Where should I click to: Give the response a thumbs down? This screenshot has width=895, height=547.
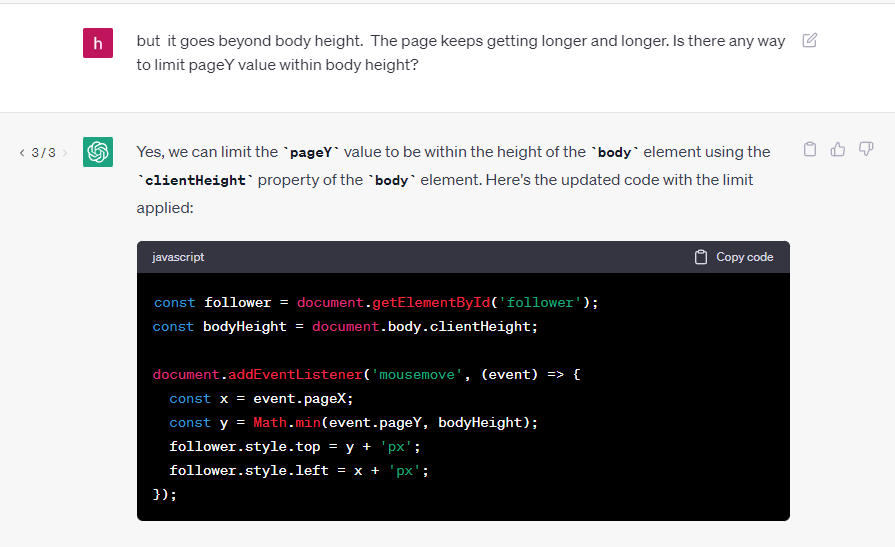[x=866, y=150]
